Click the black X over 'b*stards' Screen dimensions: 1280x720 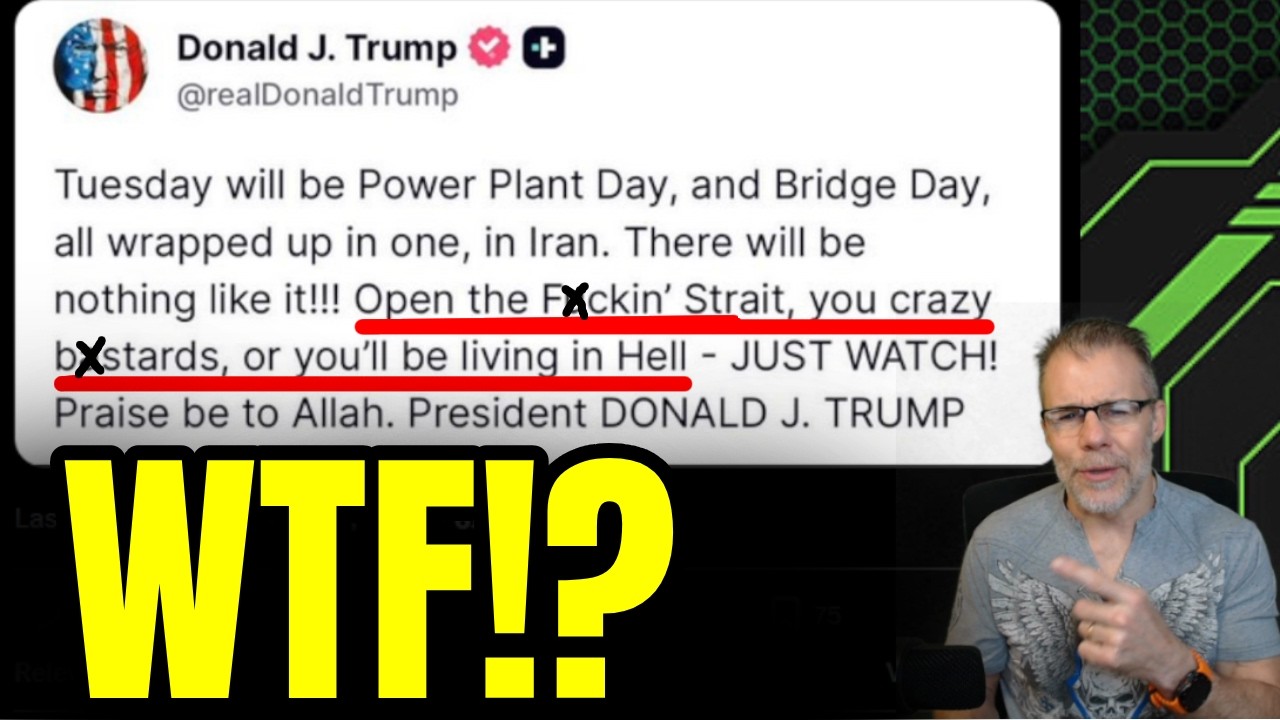coord(90,357)
